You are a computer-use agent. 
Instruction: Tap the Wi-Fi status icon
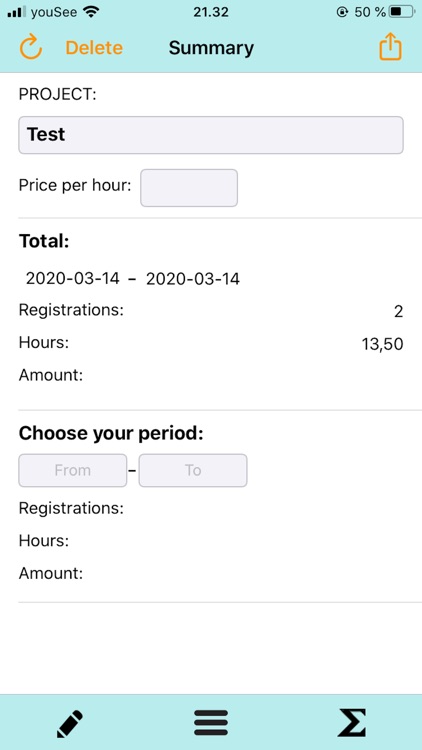click(x=91, y=12)
